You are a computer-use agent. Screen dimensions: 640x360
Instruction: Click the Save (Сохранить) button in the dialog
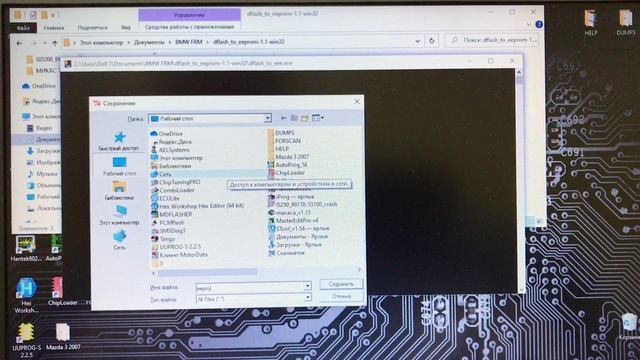(x=341, y=284)
